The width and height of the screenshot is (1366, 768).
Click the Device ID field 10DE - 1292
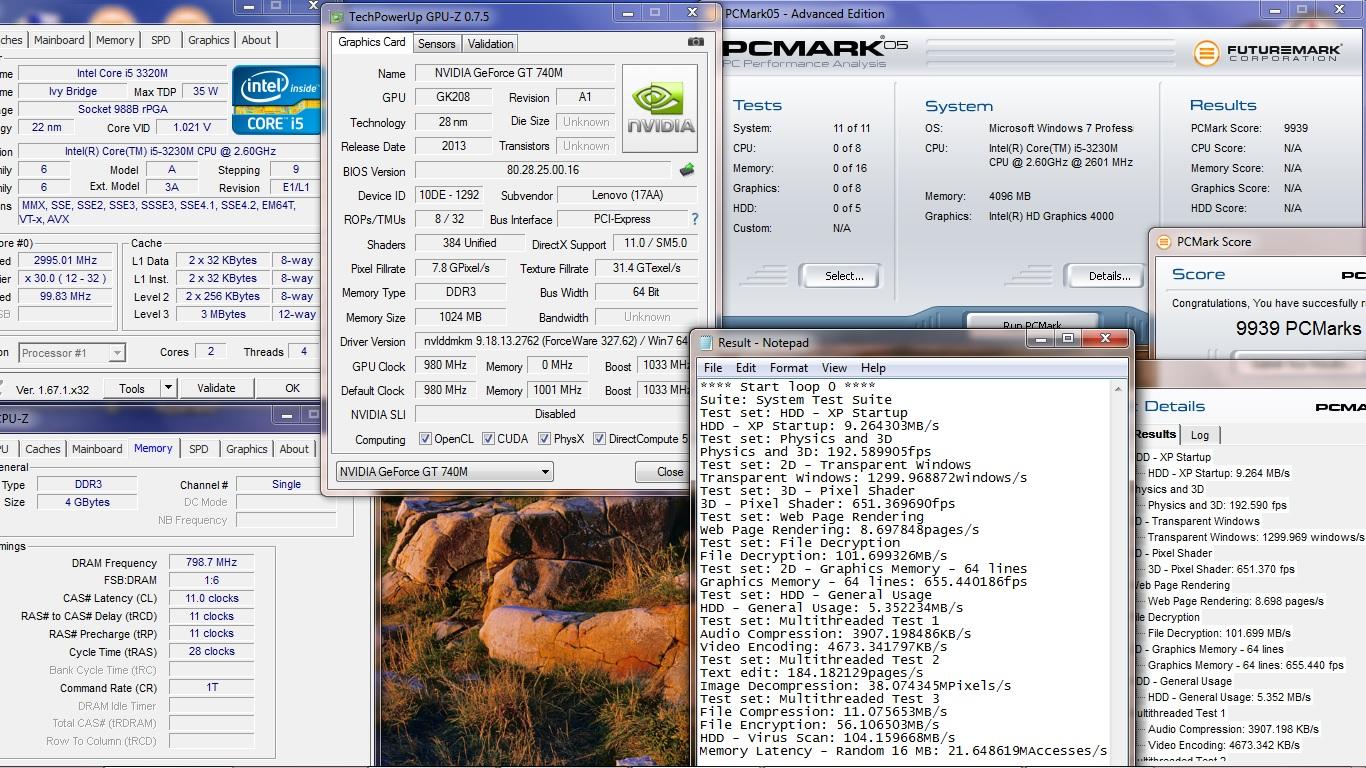448,195
